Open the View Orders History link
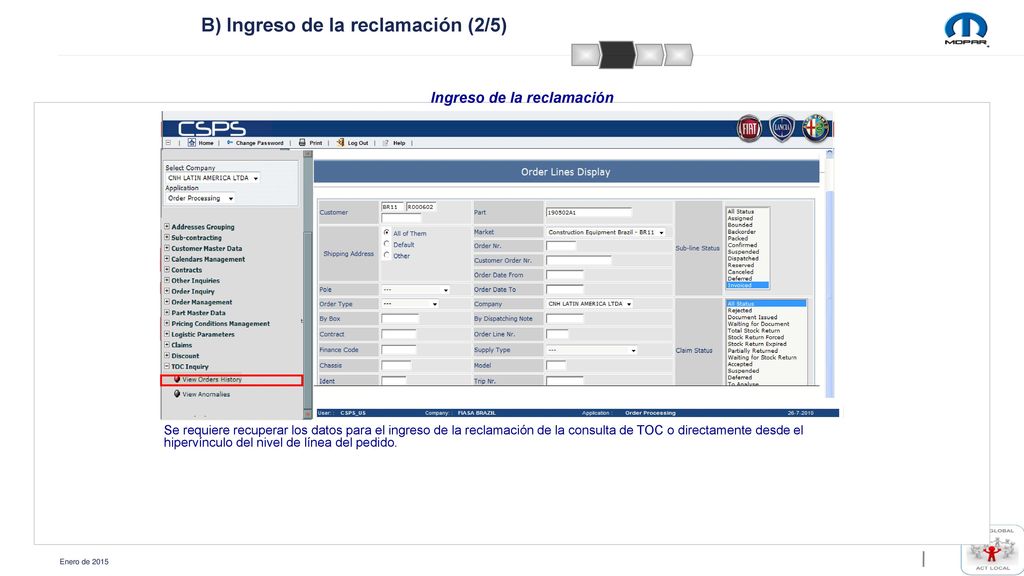1024x576 pixels. click(212, 379)
